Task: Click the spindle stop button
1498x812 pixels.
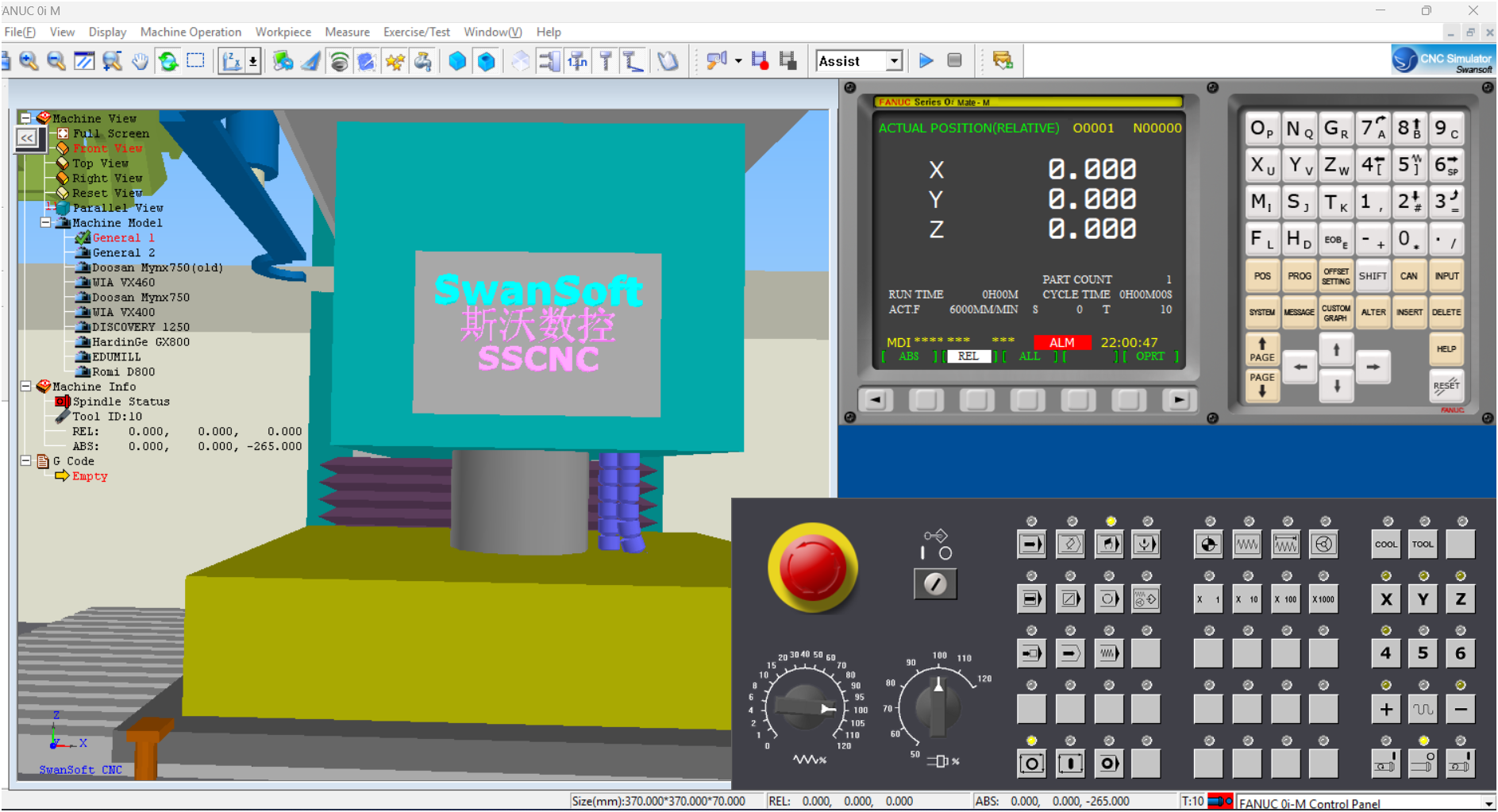Action: [1423, 764]
